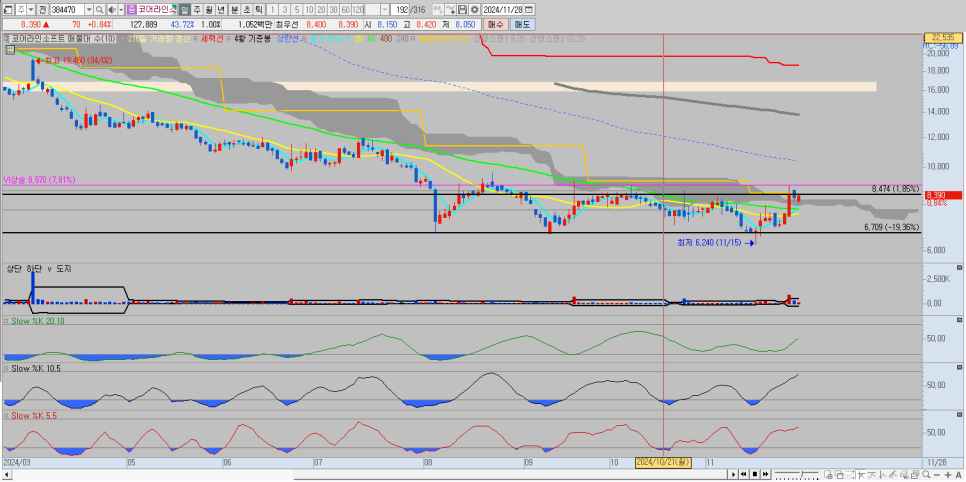Switch to minute 분 chart period

click(x=234, y=10)
